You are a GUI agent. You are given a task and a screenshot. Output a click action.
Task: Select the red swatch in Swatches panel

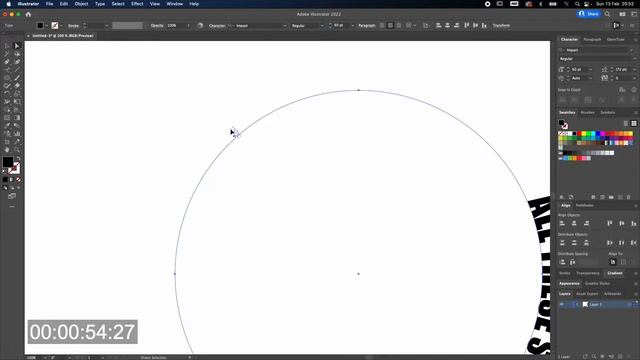pyautogui.click(x=580, y=133)
